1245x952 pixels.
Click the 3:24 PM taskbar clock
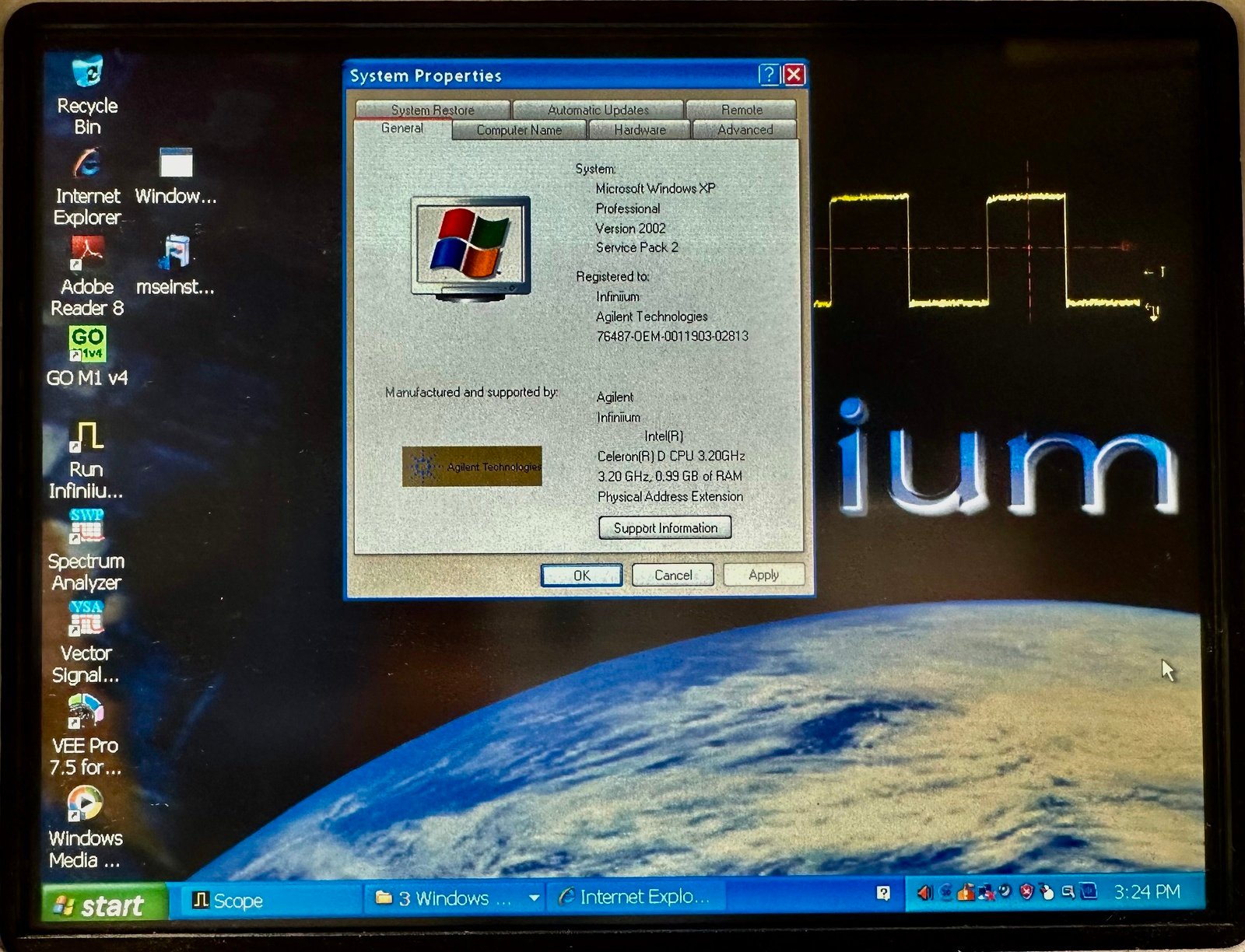coord(1147,891)
